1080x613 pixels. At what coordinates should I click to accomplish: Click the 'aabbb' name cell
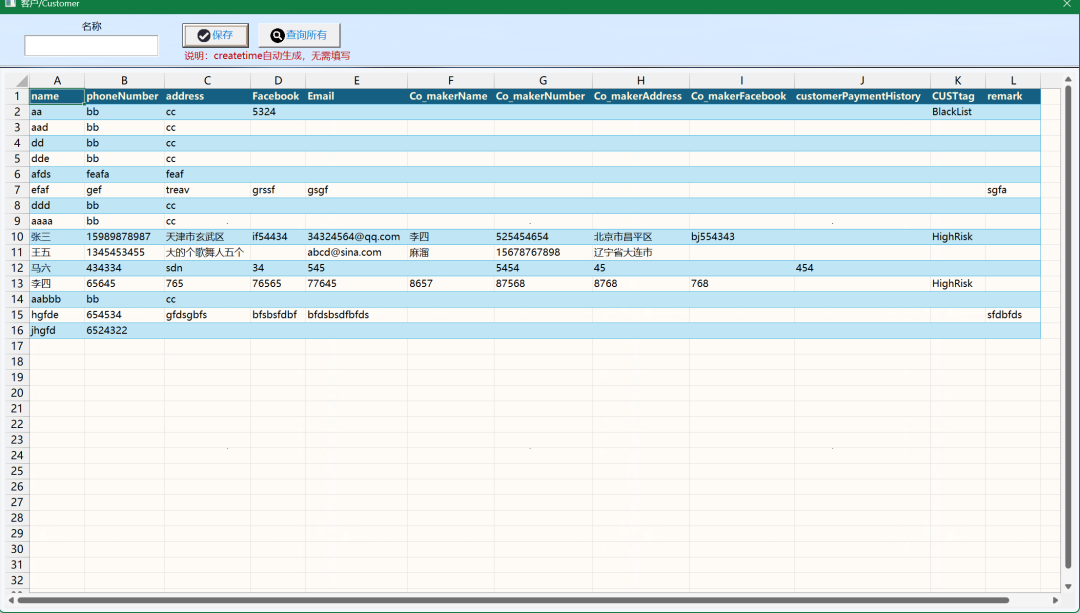click(56, 299)
